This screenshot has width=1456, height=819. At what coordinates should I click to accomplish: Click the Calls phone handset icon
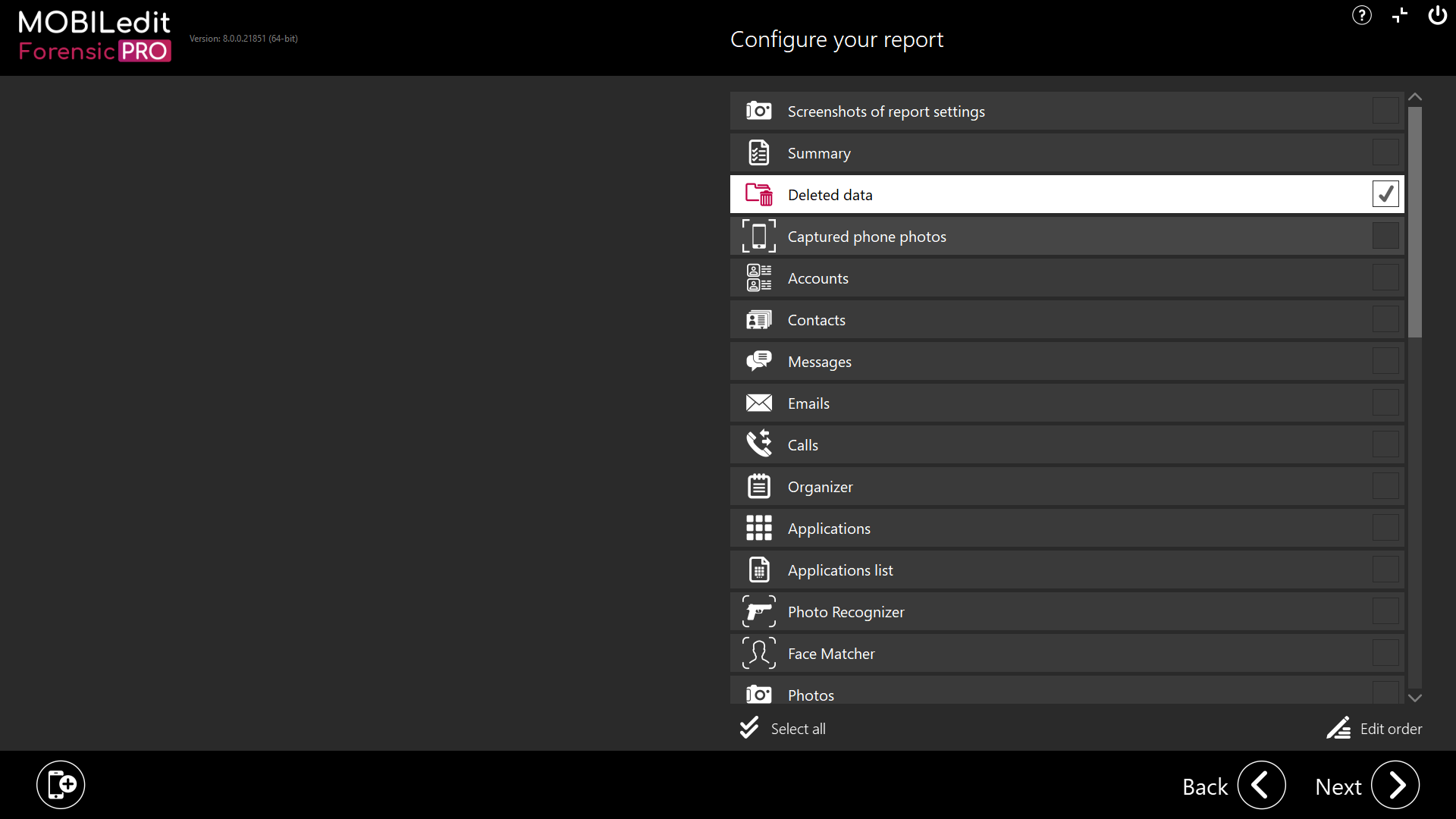(758, 444)
